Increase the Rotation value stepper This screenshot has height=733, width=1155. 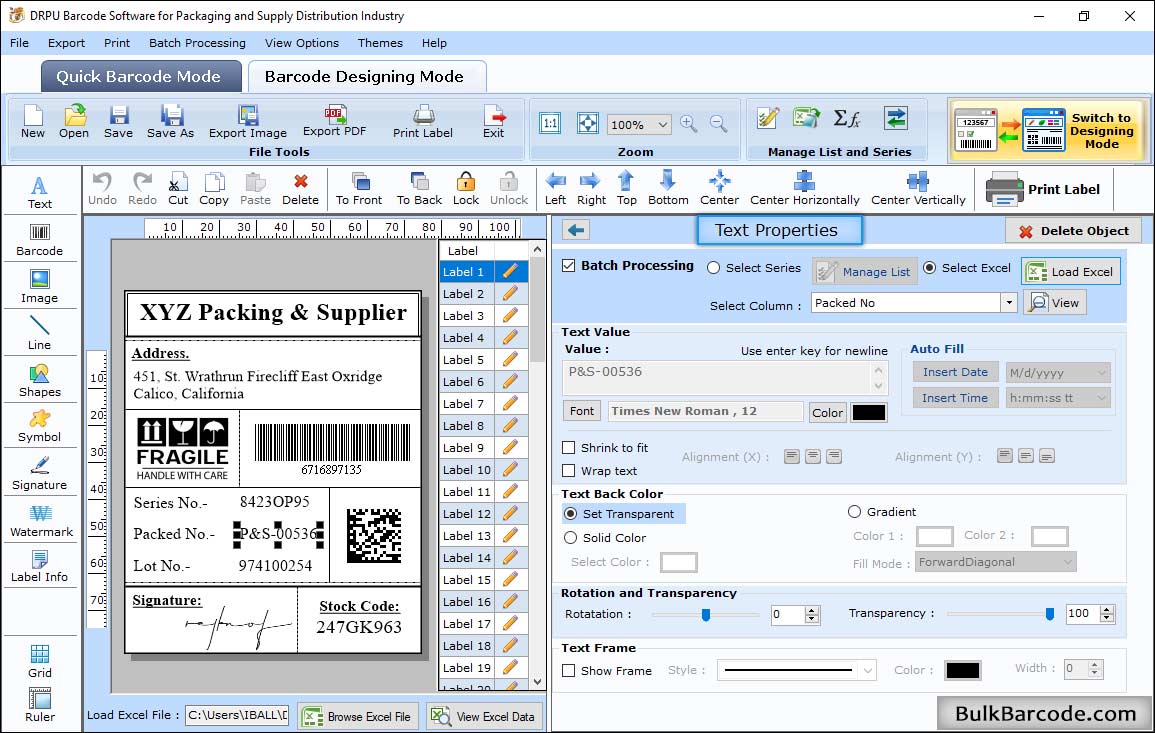tap(812, 610)
